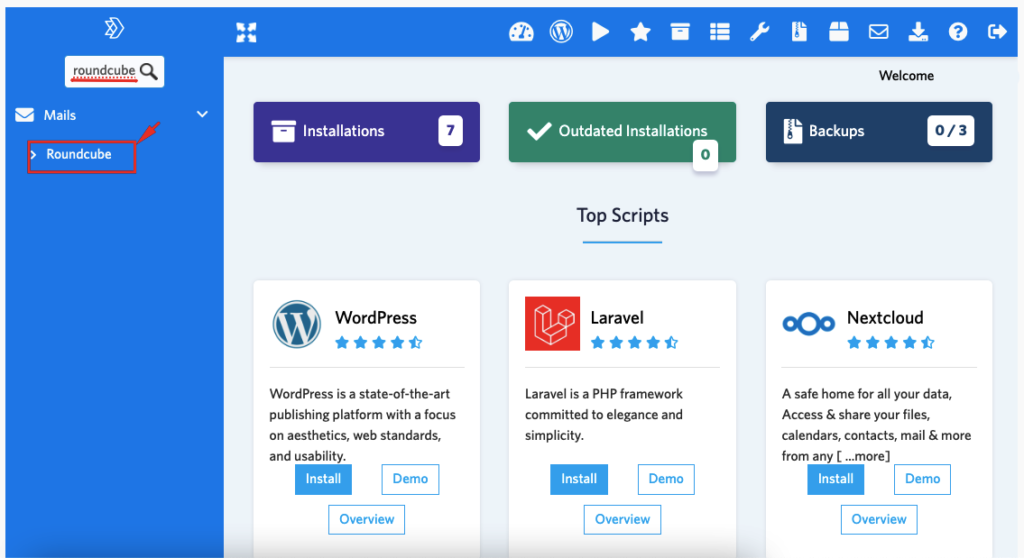
Task: Click the Laravel star rating
Action: coord(634,342)
